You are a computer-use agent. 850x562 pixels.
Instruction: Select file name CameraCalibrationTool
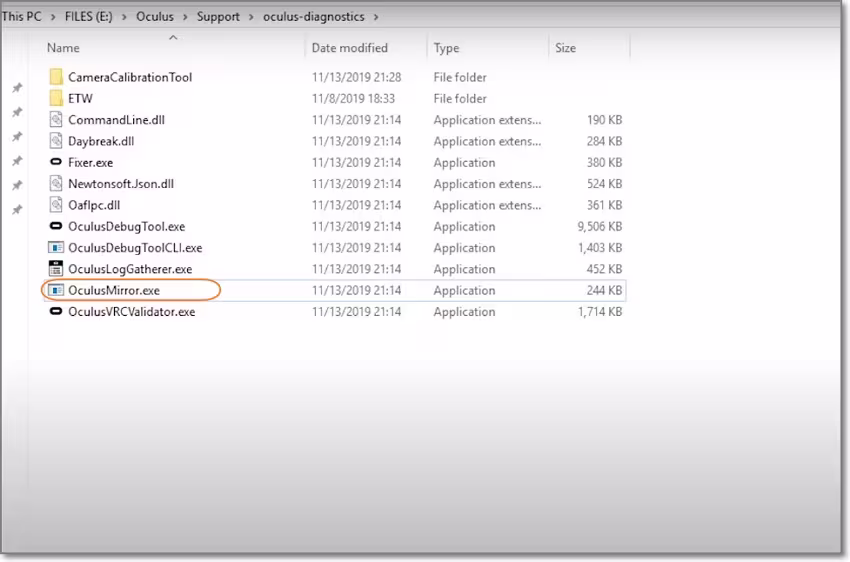130,77
